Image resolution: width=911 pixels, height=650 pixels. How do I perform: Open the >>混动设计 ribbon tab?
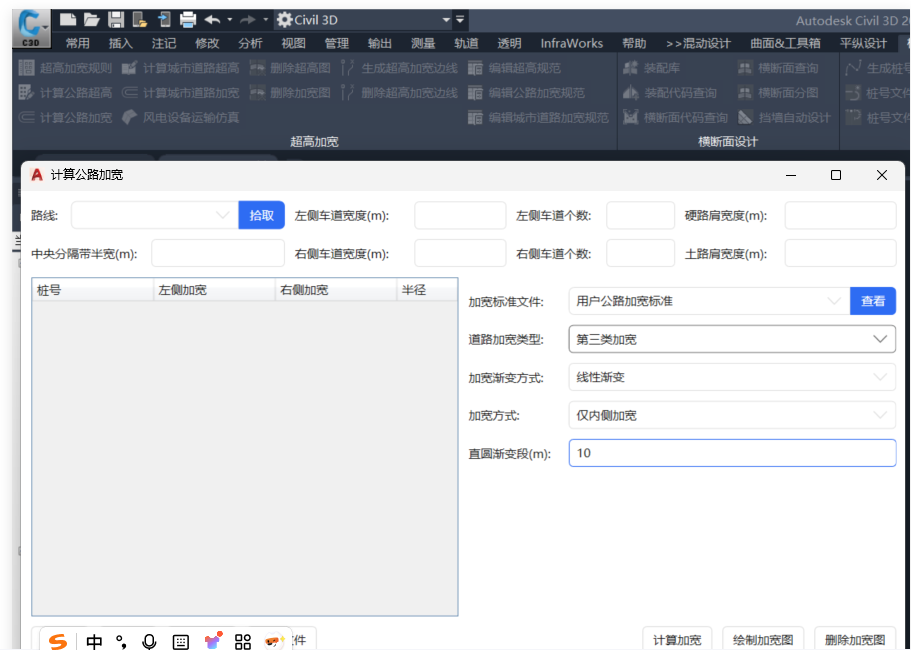(698, 44)
